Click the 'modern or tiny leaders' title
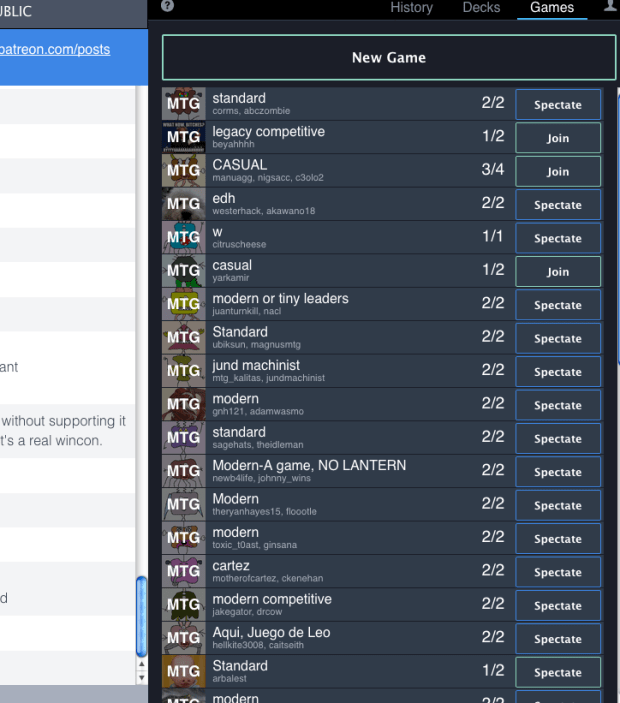 point(280,299)
